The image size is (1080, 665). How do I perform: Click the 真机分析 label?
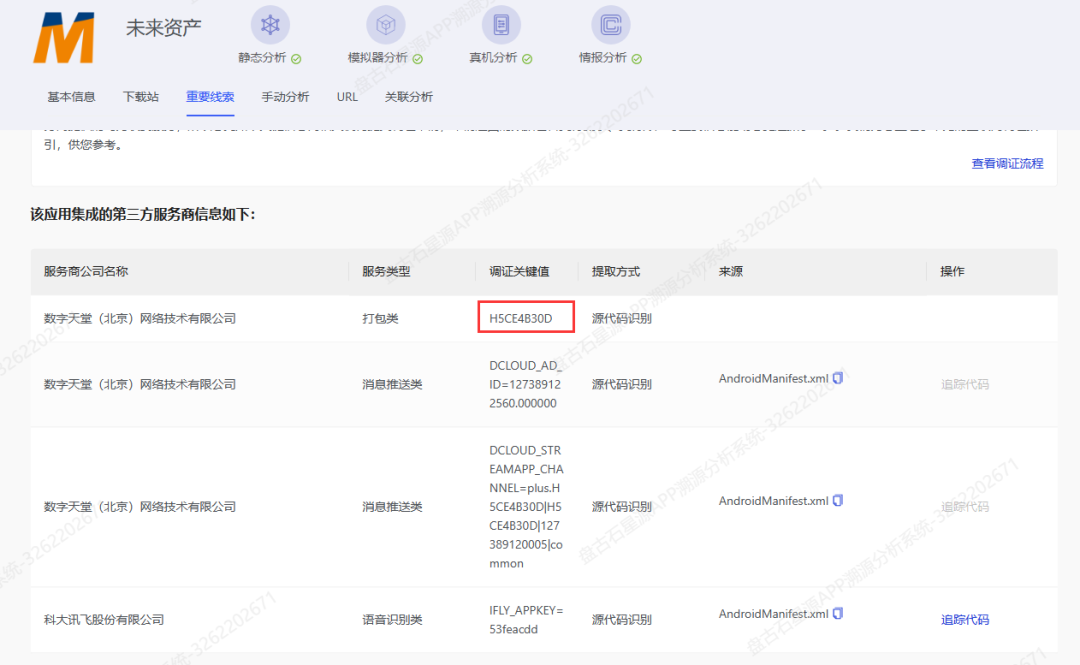pyautogui.click(x=492, y=58)
